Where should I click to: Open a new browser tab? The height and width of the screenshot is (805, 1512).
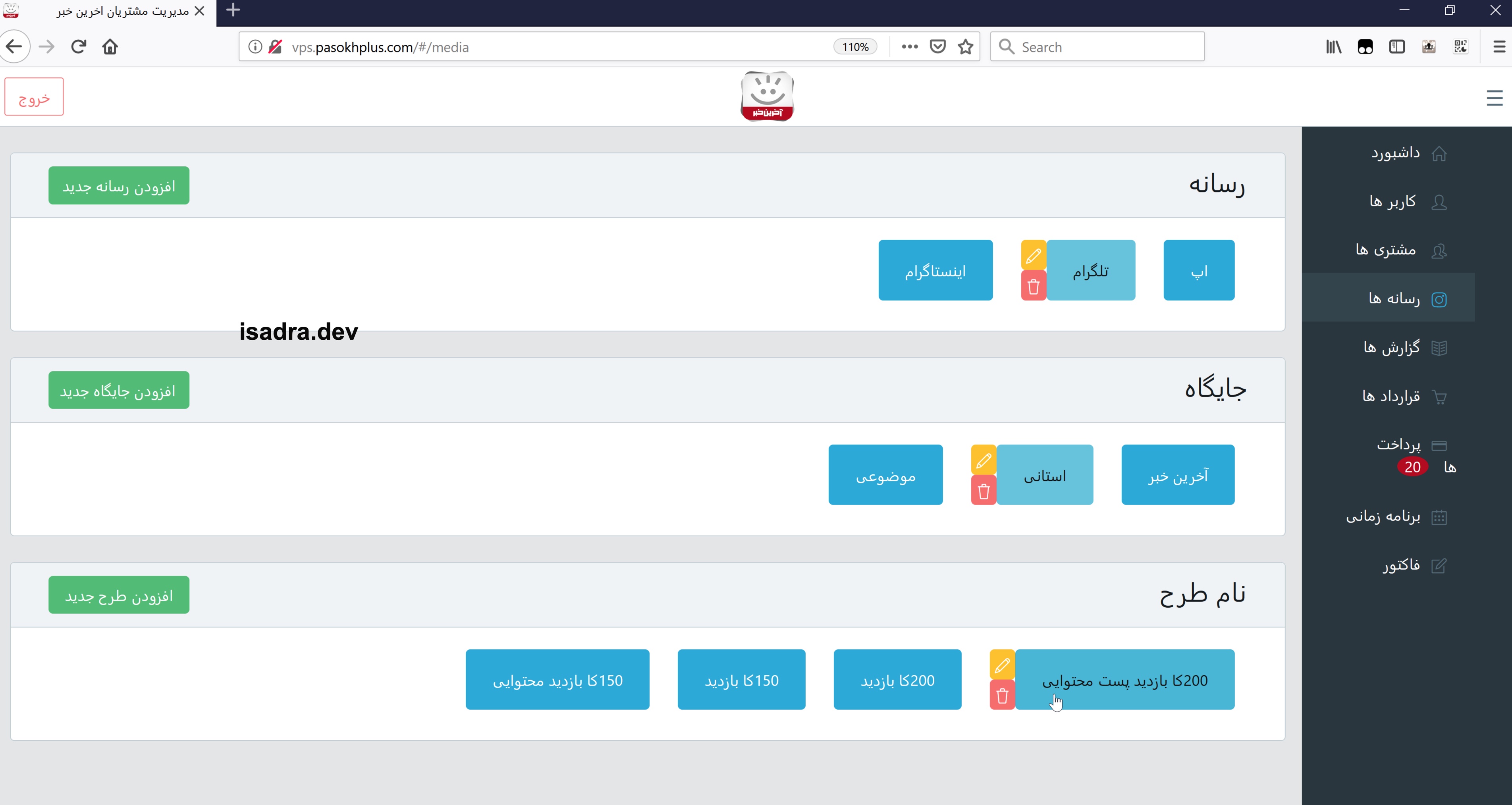point(233,10)
